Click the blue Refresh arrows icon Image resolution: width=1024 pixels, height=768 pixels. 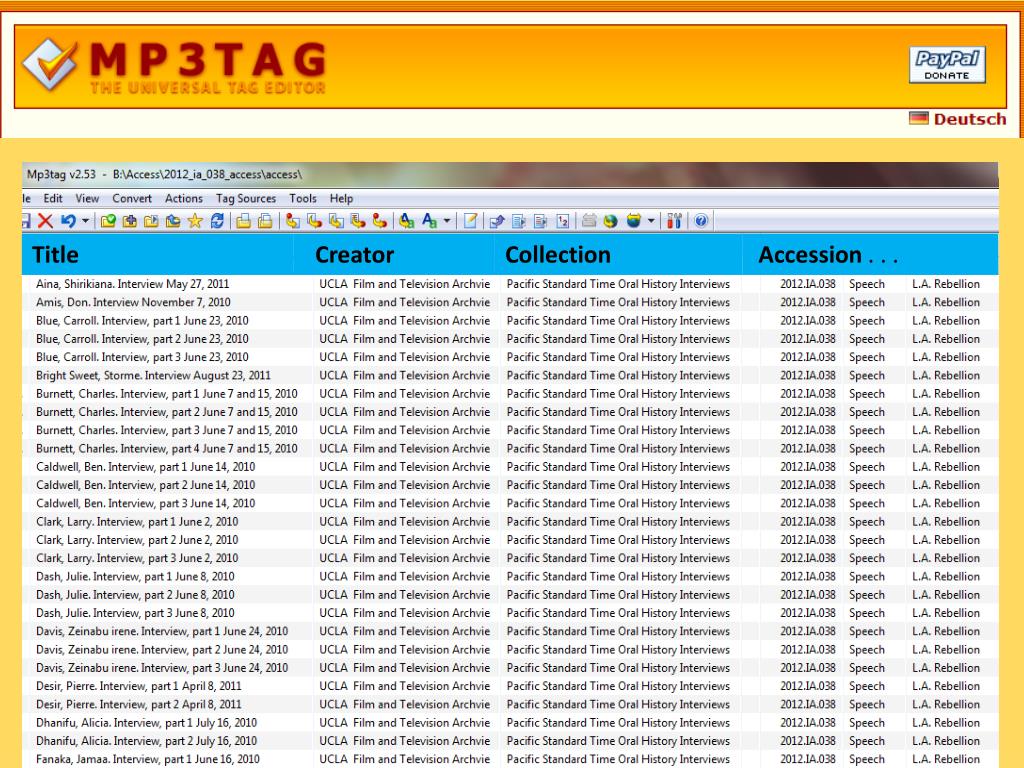(x=217, y=221)
